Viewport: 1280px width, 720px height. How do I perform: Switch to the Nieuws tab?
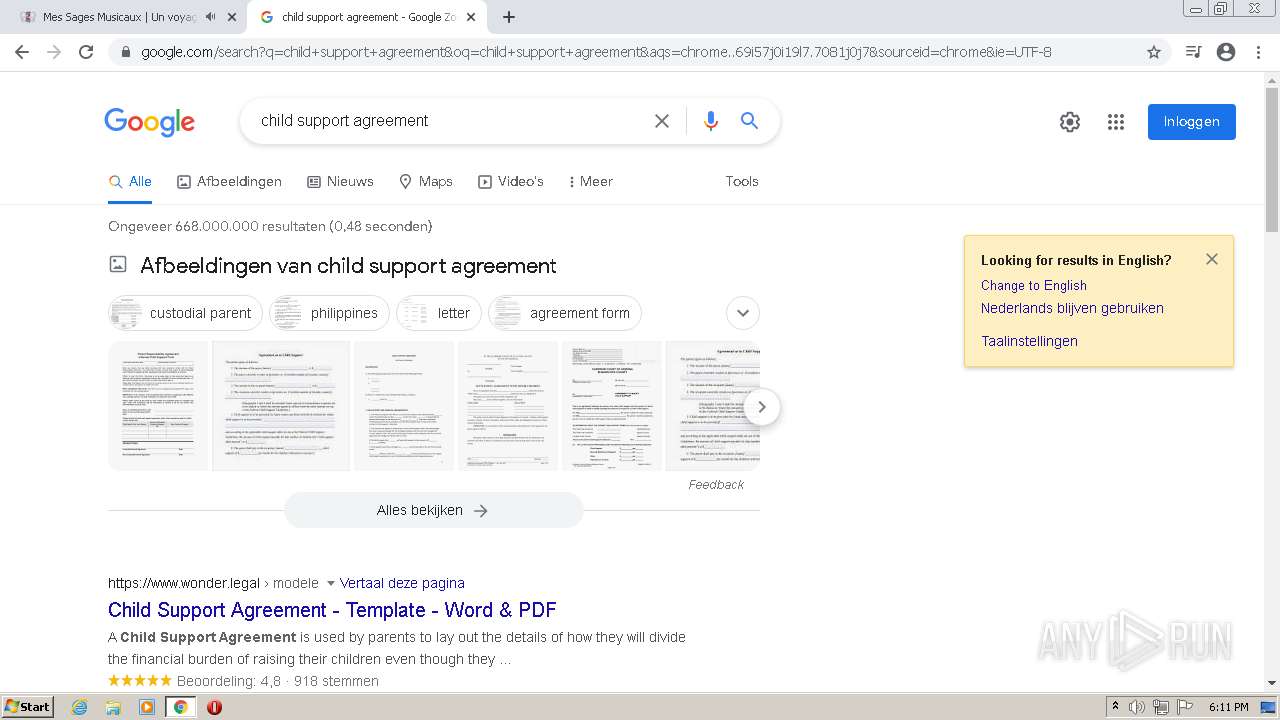[x=340, y=181]
